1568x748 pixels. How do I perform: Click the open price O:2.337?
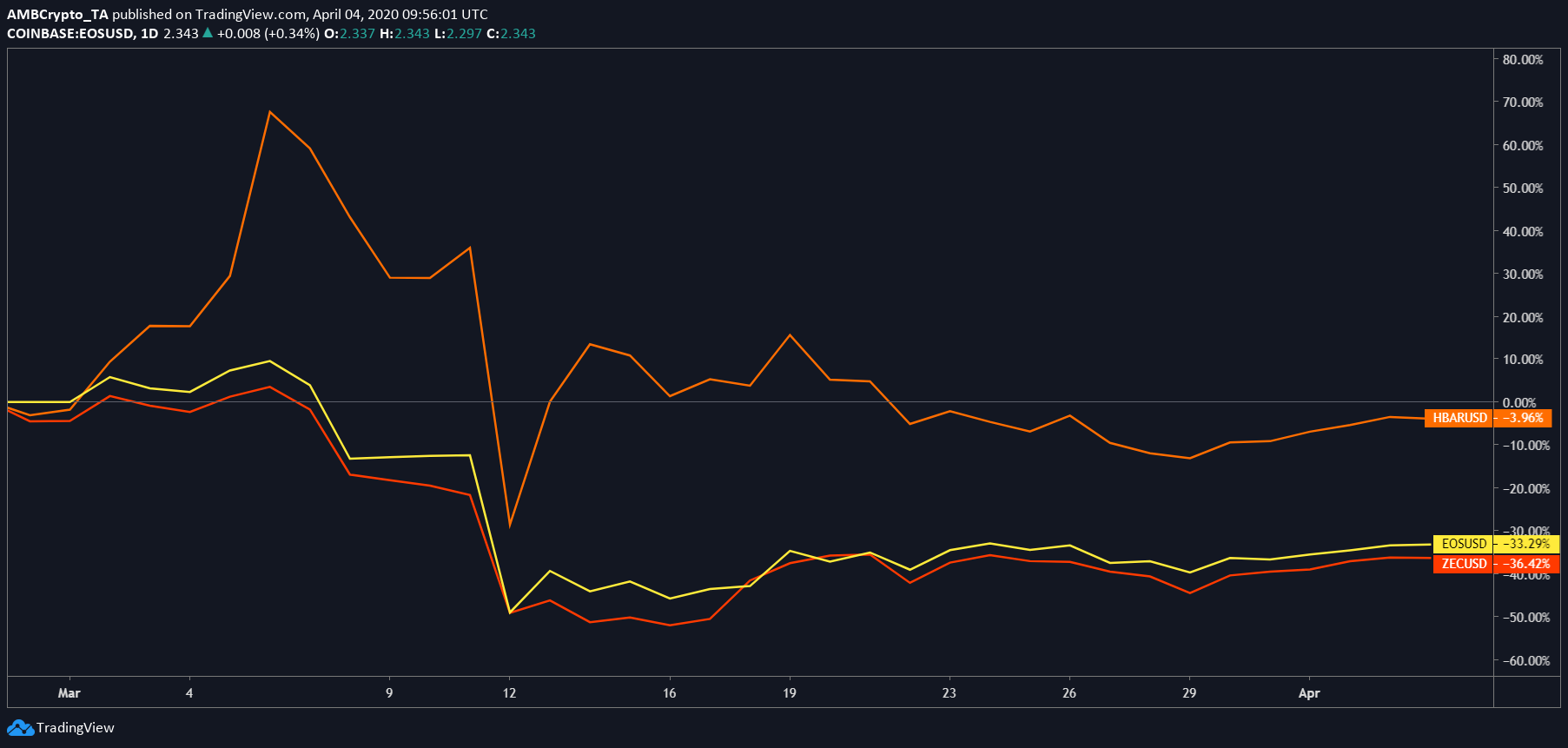click(349, 34)
